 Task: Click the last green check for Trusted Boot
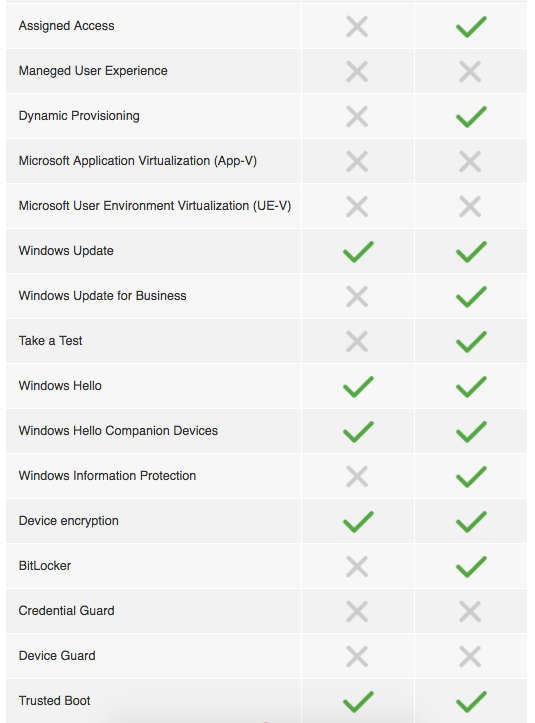[471, 702]
